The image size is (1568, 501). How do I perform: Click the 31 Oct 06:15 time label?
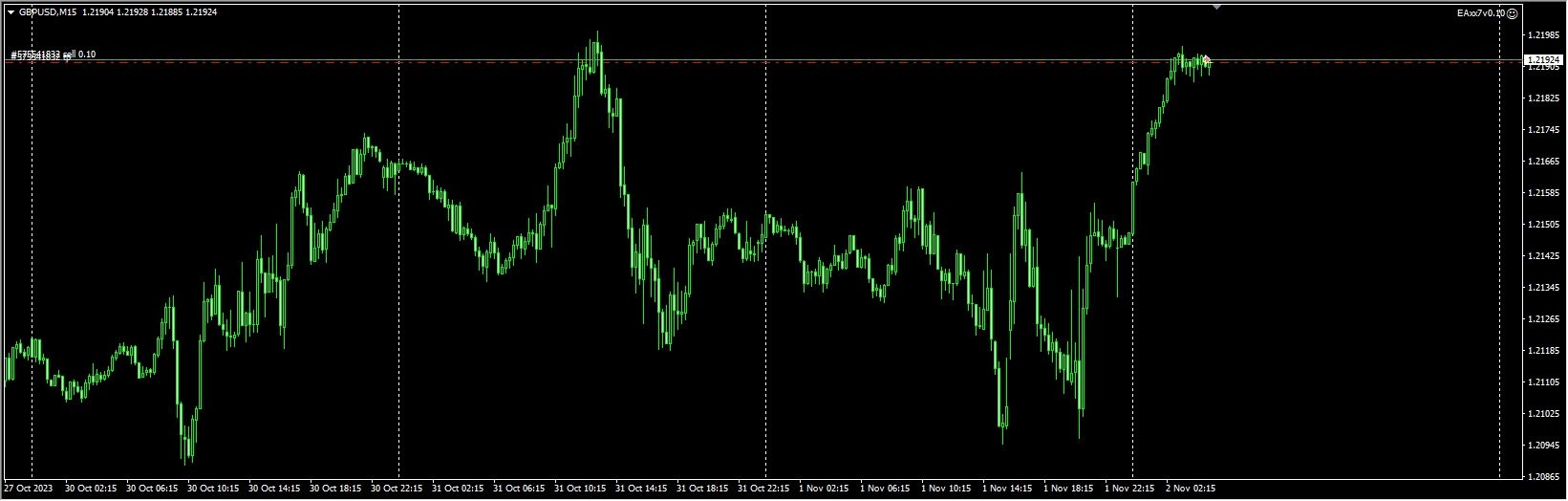point(519,489)
